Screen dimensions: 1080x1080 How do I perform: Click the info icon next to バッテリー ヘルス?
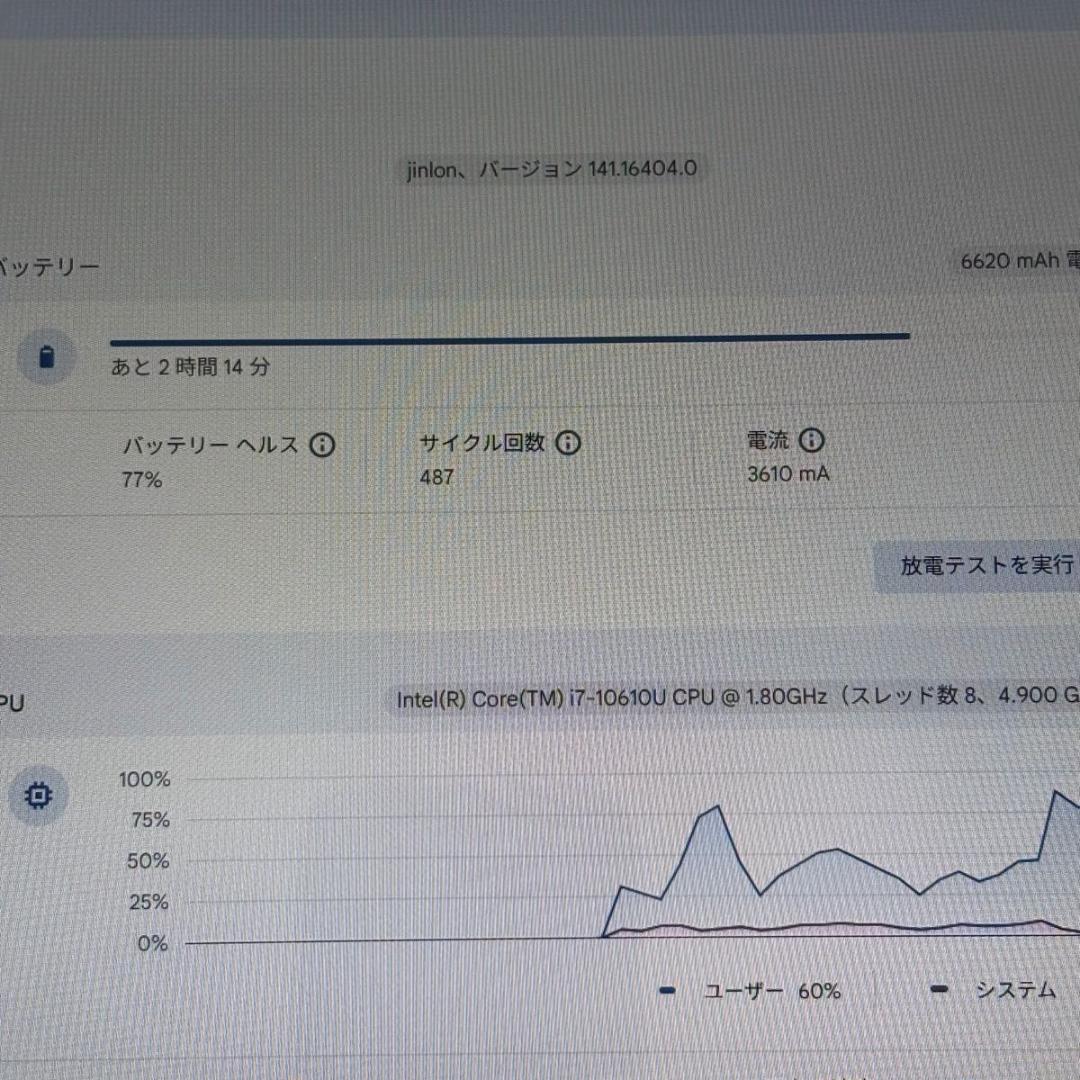322,445
